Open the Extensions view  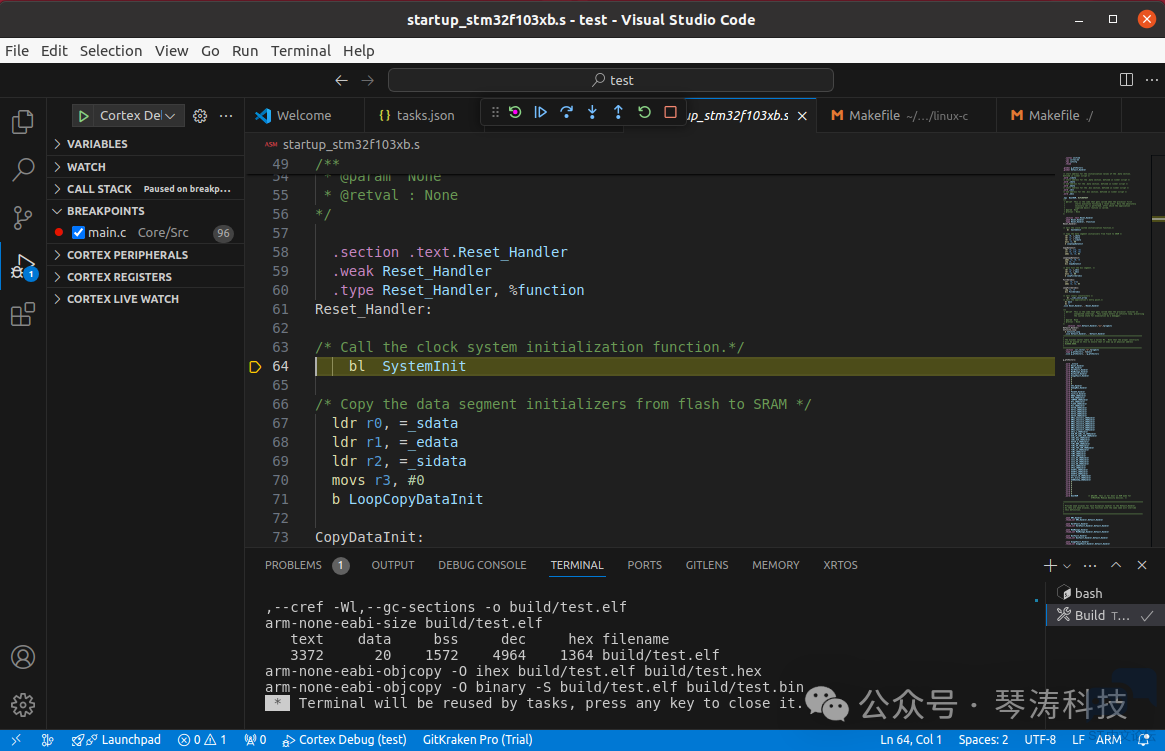(22, 314)
